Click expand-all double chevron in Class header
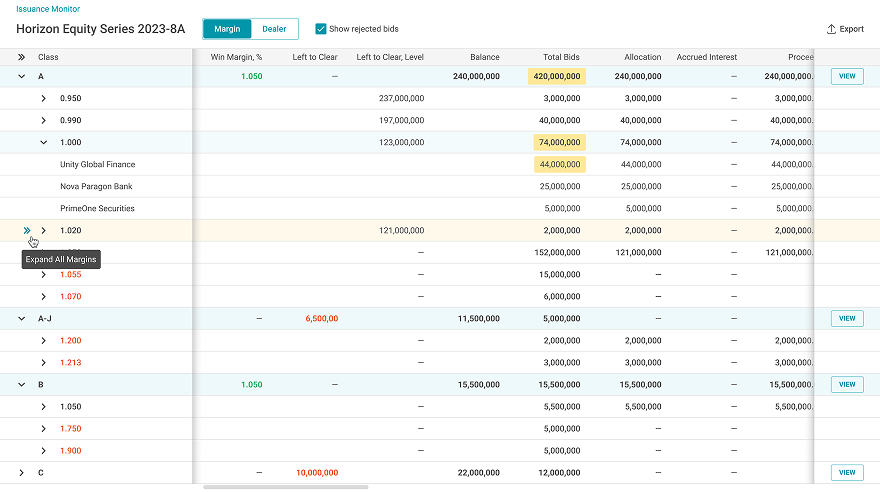The width and height of the screenshot is (880, 492). point(21,57)
